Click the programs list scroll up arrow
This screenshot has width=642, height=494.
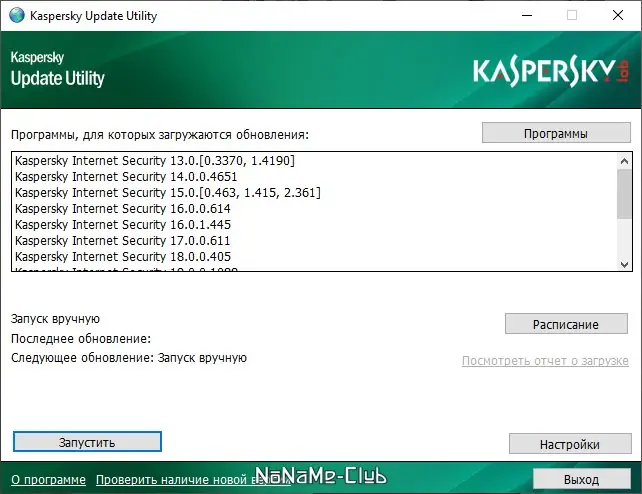pyautogui.click(x=624, y=161)
